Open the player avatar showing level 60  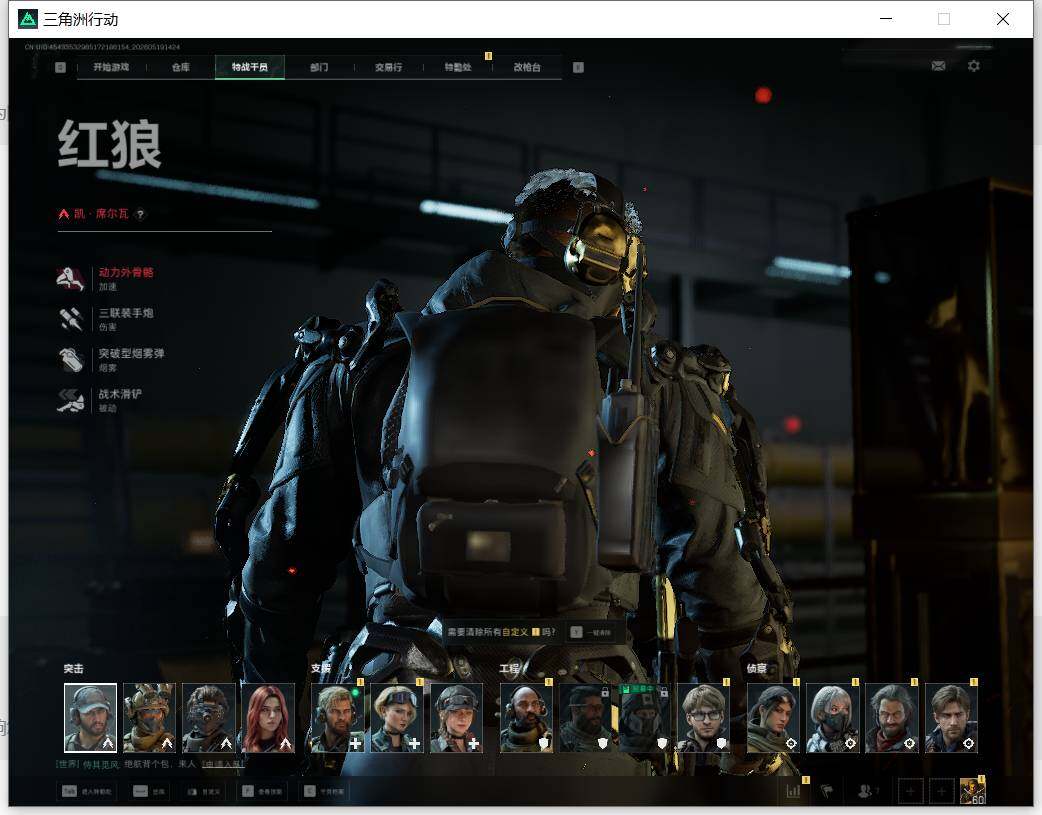pos(972,790)
